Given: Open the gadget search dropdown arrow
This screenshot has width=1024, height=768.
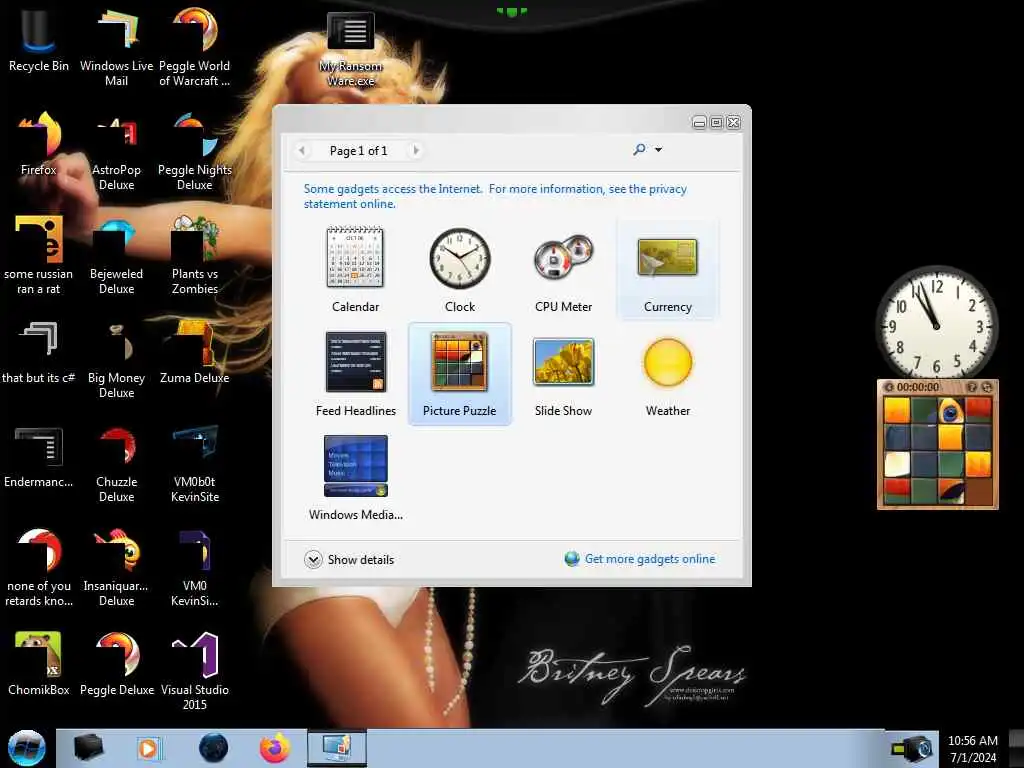Looking at the screenshot, I should pyautogui.click(x=658, y=150).
